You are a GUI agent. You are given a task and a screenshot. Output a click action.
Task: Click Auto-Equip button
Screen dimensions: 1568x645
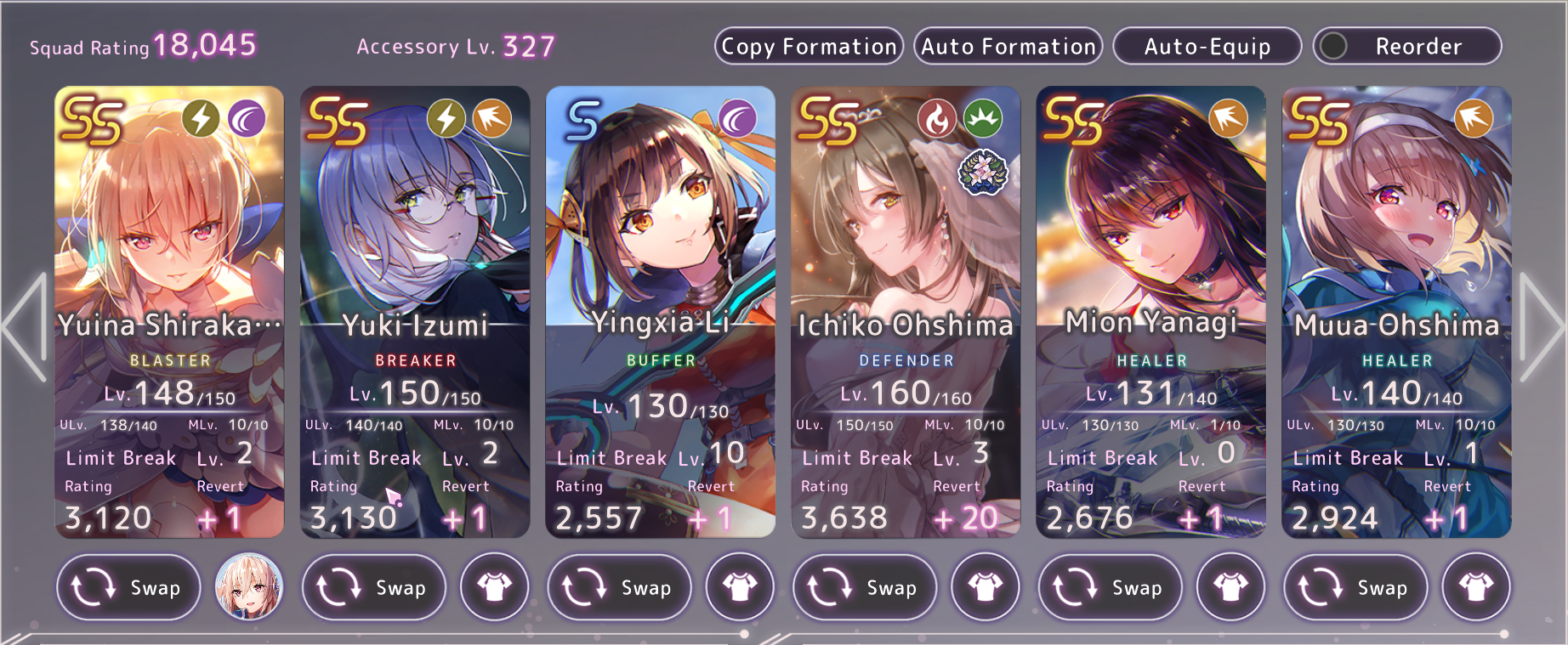pyautogui.click(x=1207, y=46)
